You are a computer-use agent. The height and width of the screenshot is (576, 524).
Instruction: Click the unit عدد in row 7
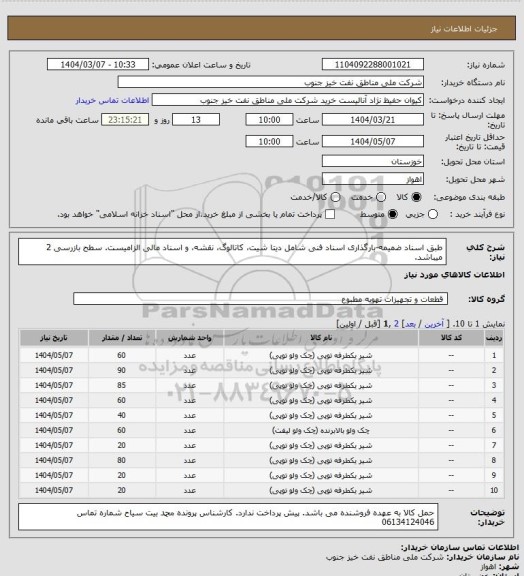(x=190, y=445)
